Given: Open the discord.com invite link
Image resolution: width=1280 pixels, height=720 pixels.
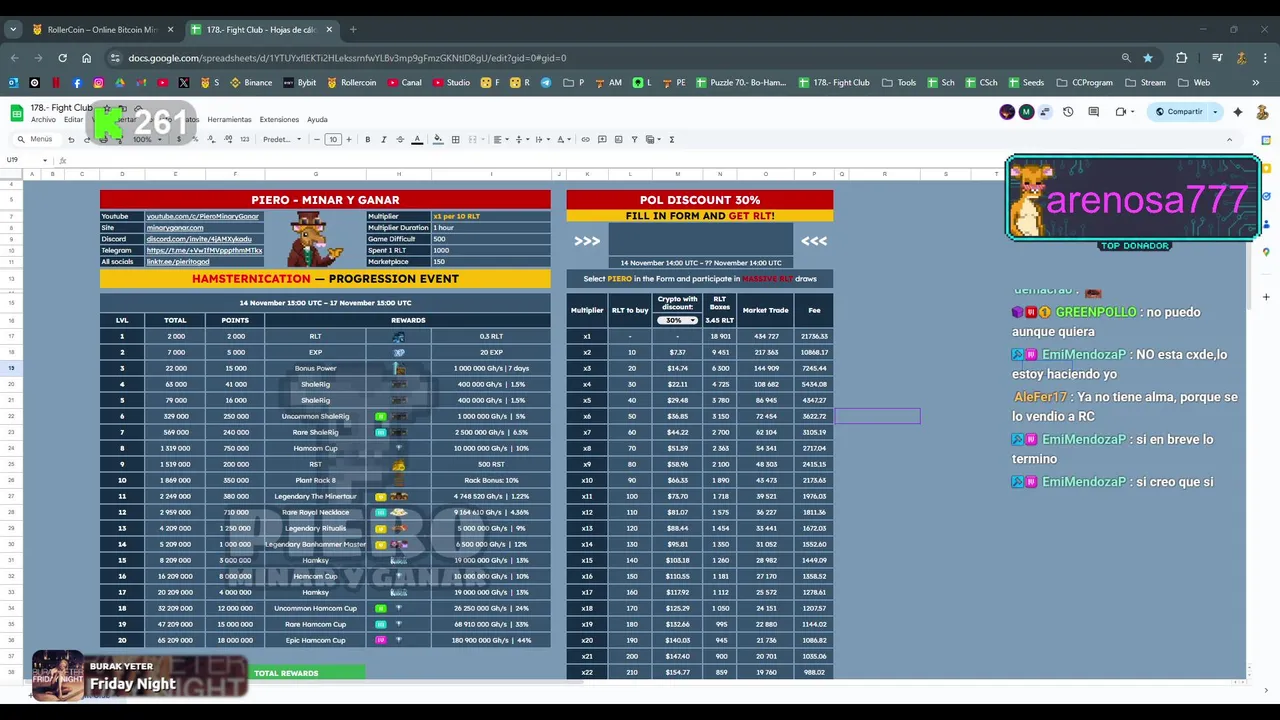Looking at the screenshot, I should click(x=199, y=239).
